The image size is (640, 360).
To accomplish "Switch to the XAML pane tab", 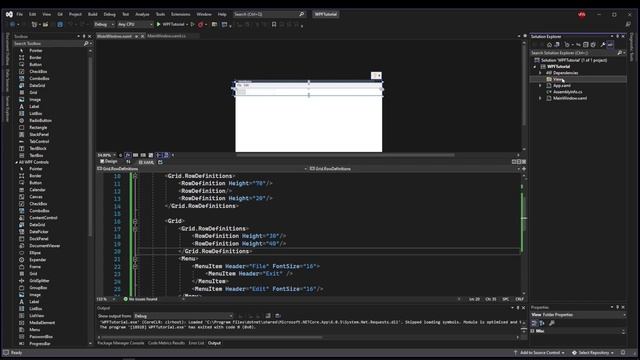I will tap(147, 162).
